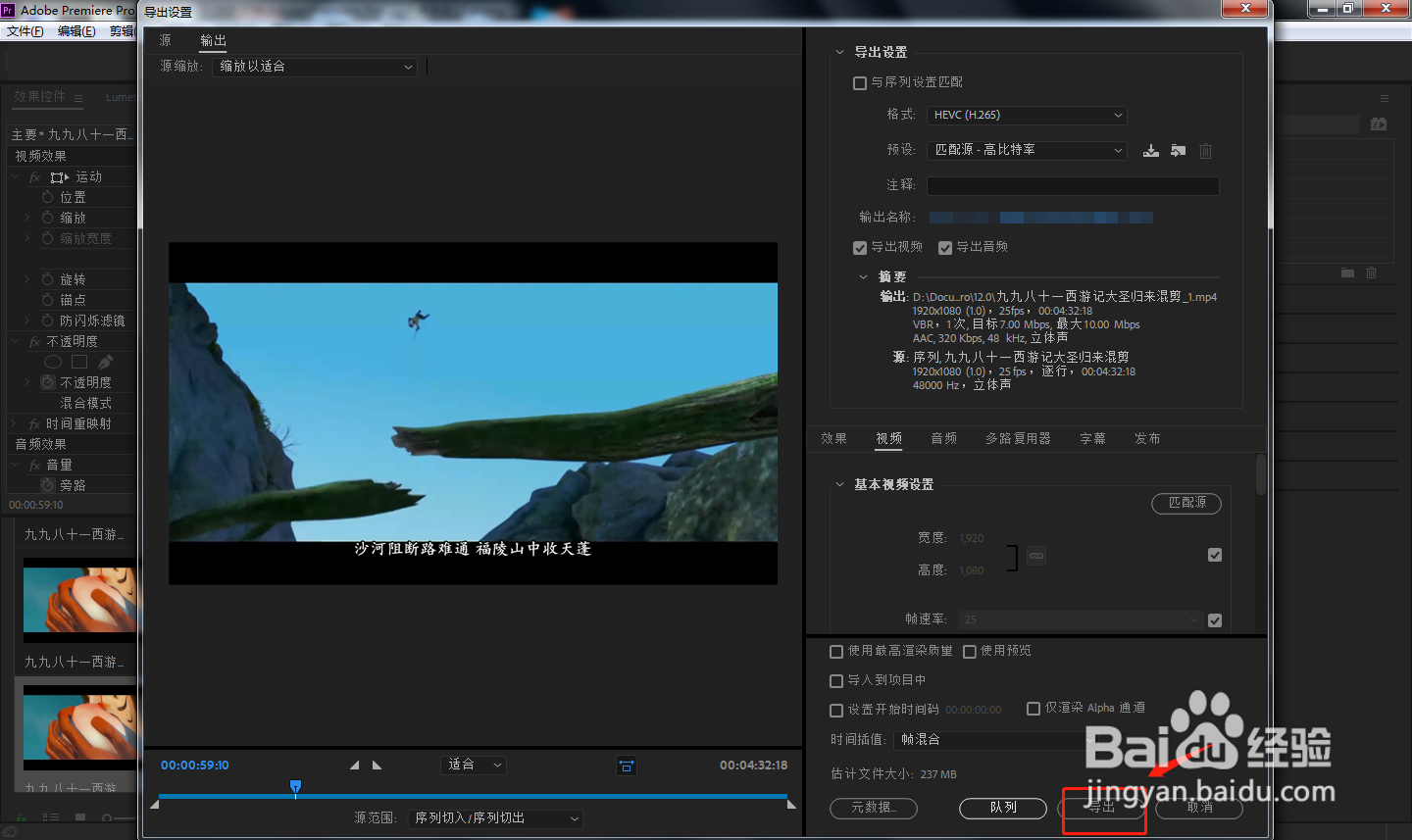
Task: Open the 音频 tab
Action: [x=943, y=439]
